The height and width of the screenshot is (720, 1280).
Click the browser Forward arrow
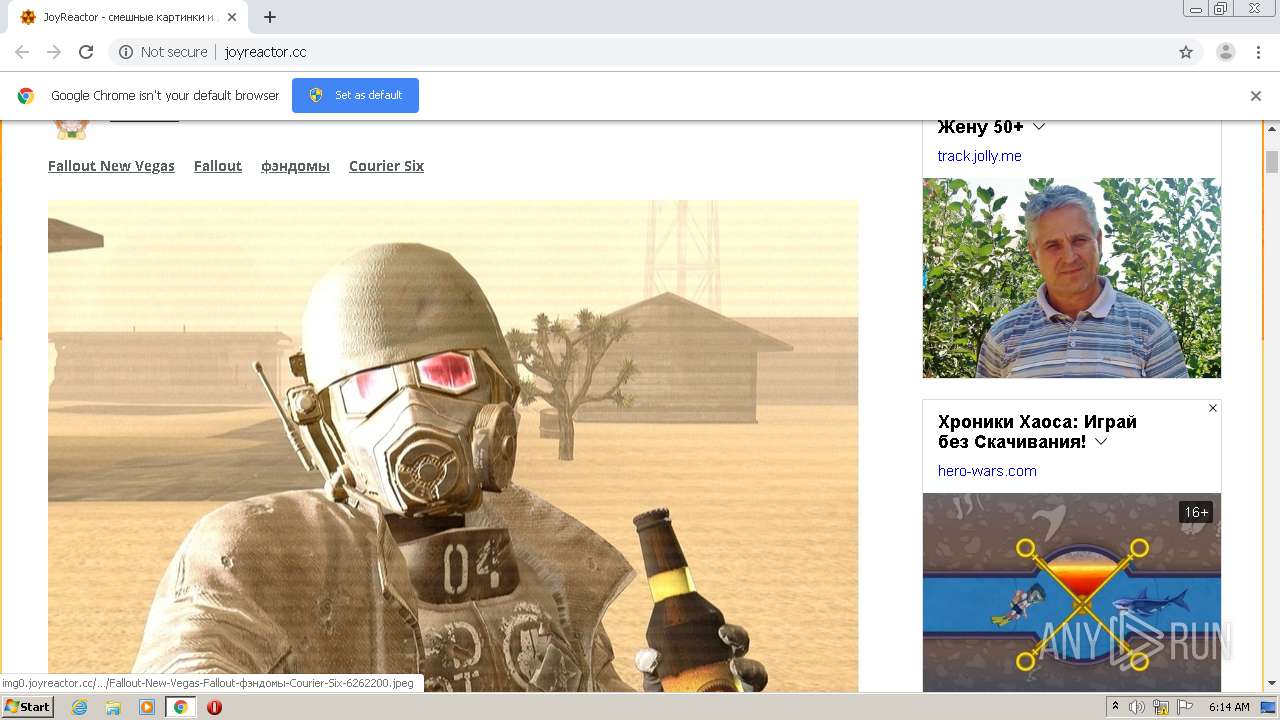coord(54,52)
